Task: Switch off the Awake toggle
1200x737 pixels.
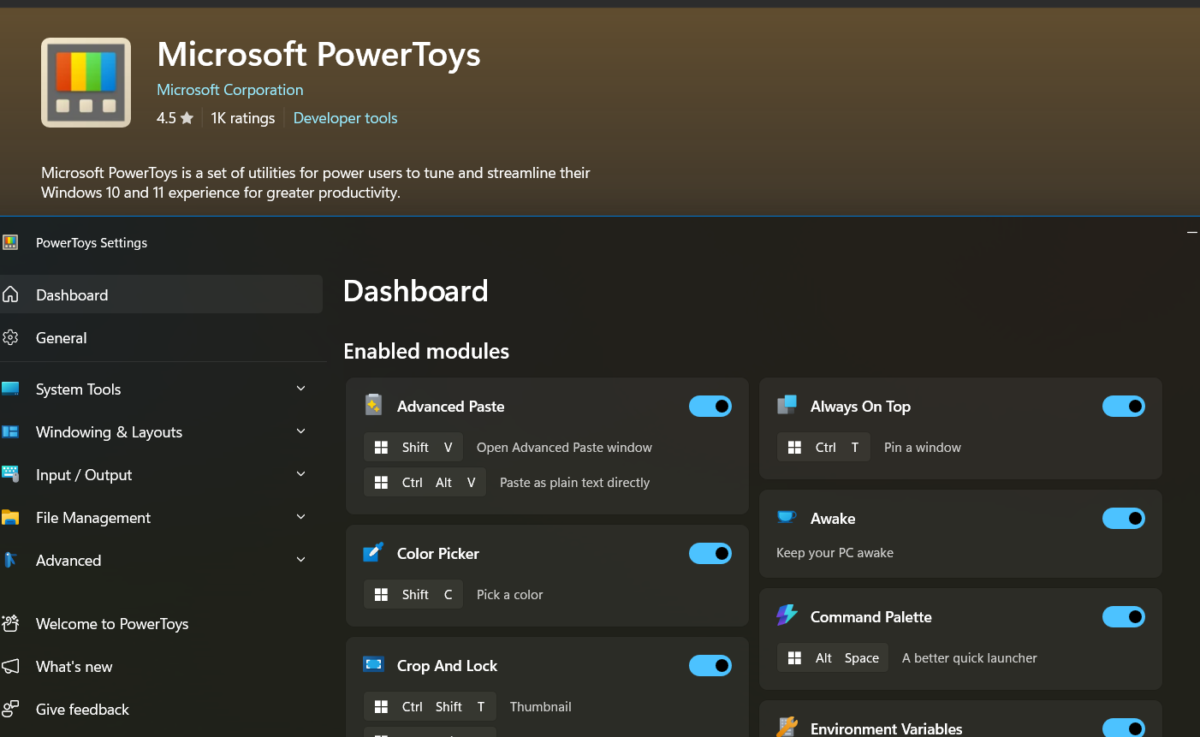Action: 1124,518
